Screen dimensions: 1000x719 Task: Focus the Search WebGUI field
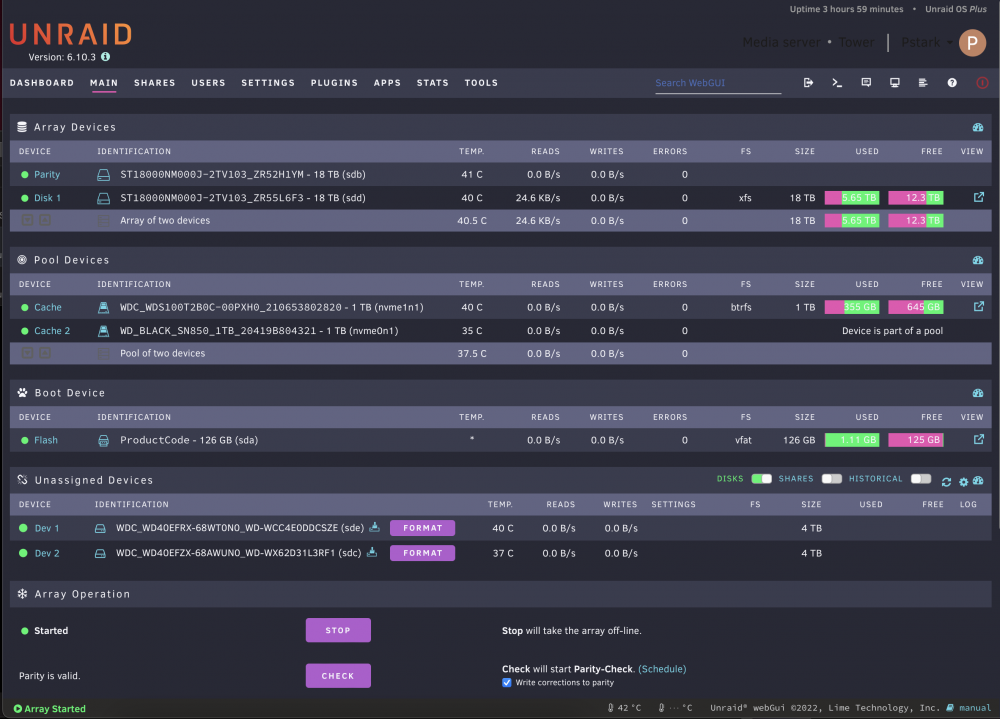[x=718, y=83]
